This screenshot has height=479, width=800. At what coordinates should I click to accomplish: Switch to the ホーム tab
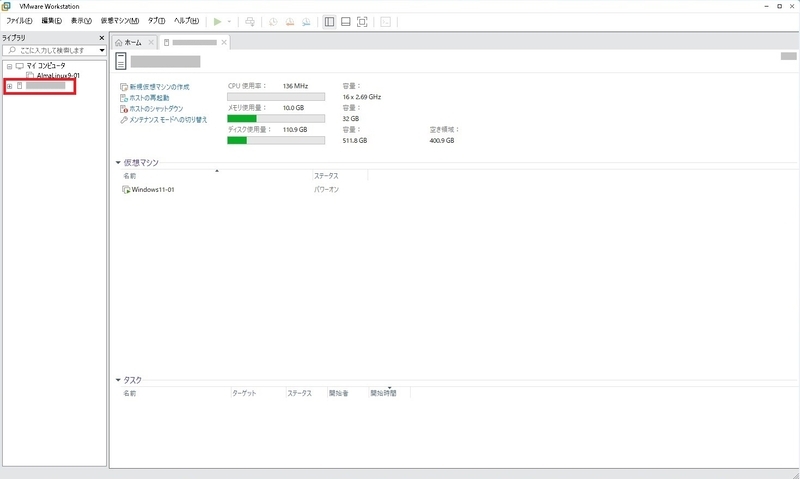coord(133,42)
